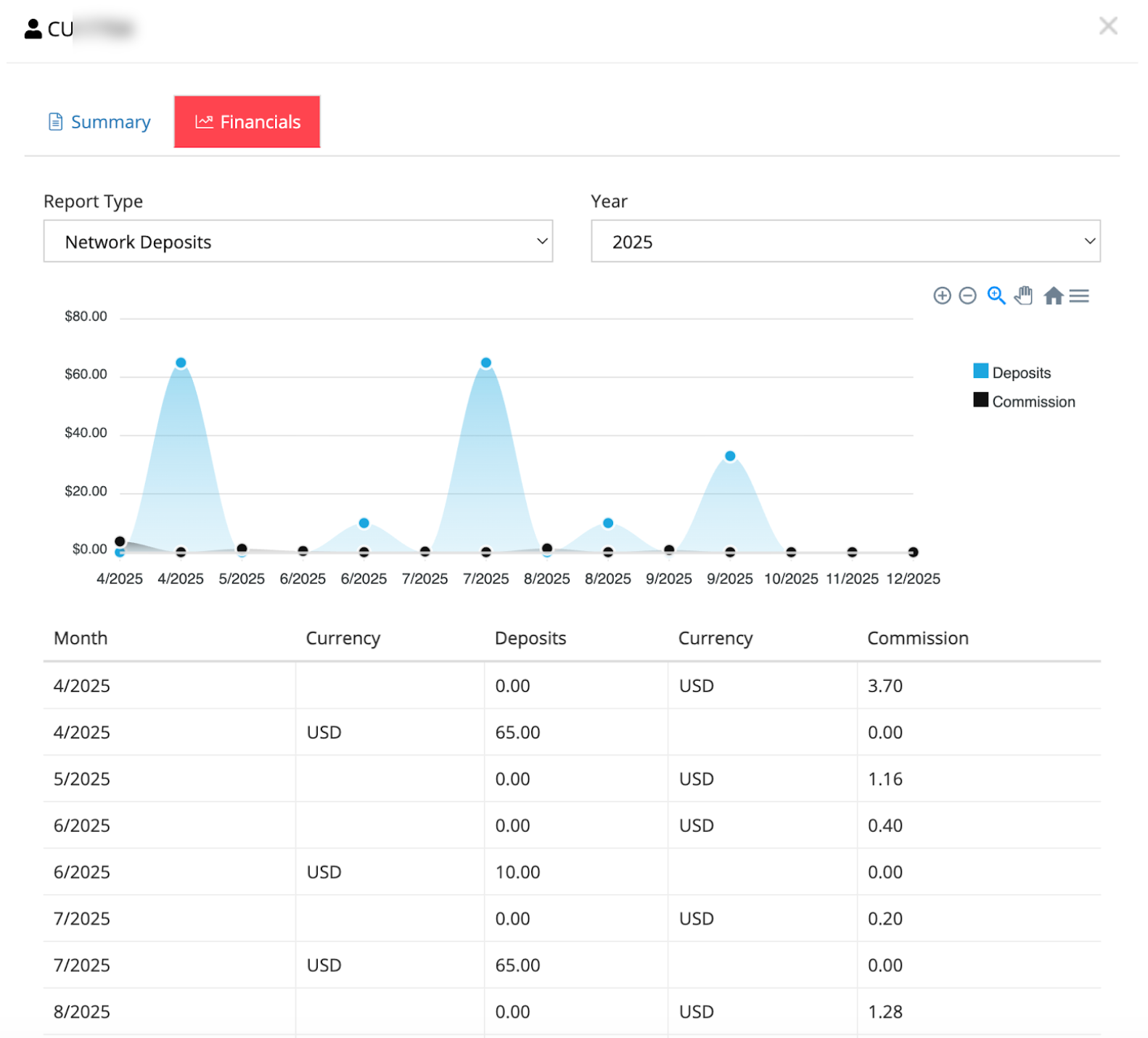Reset chart zoom with home icon
1148x1038 pixels.
tap(1053, 295)
